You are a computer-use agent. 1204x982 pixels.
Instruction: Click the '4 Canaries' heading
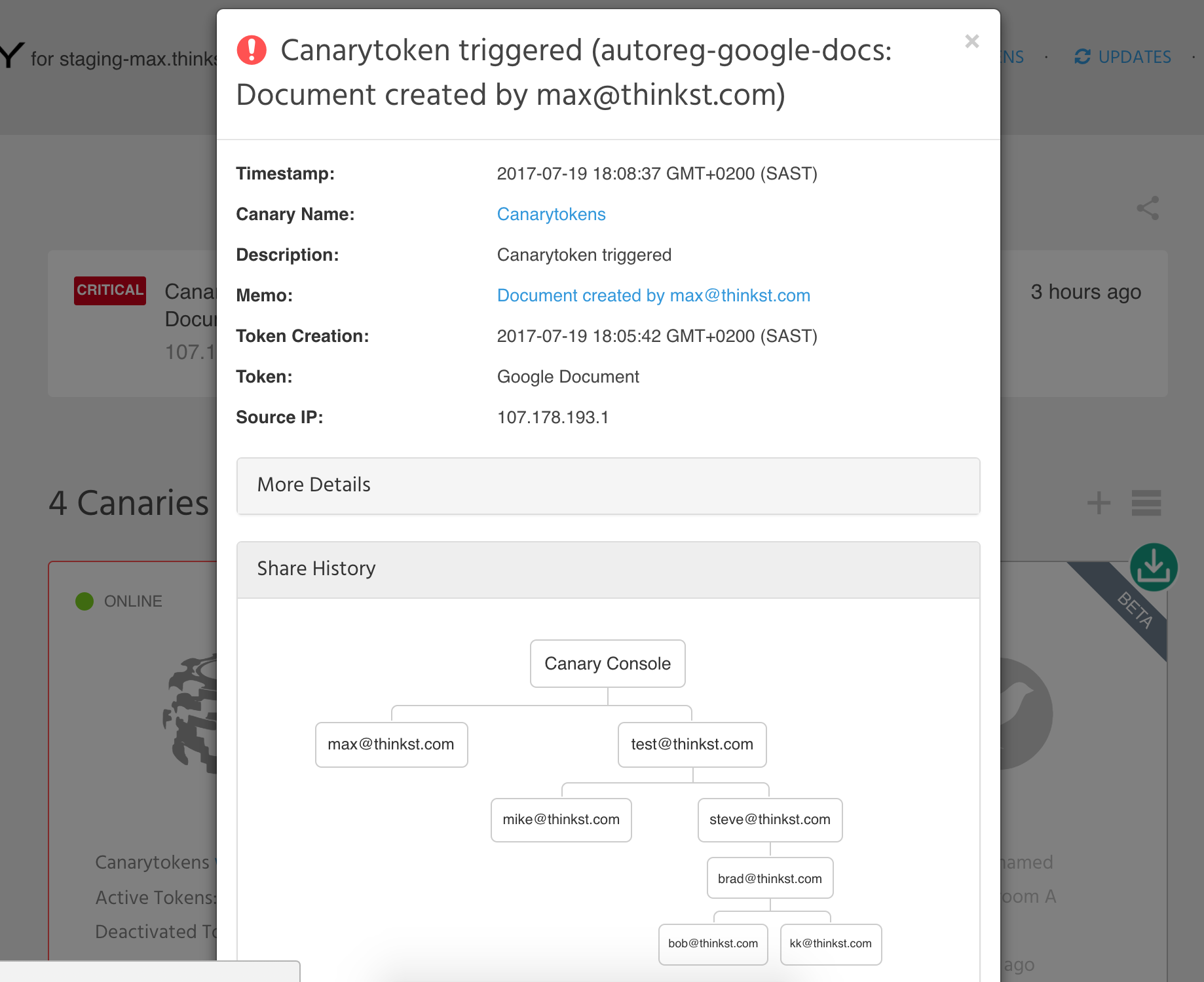coord(129,503)
